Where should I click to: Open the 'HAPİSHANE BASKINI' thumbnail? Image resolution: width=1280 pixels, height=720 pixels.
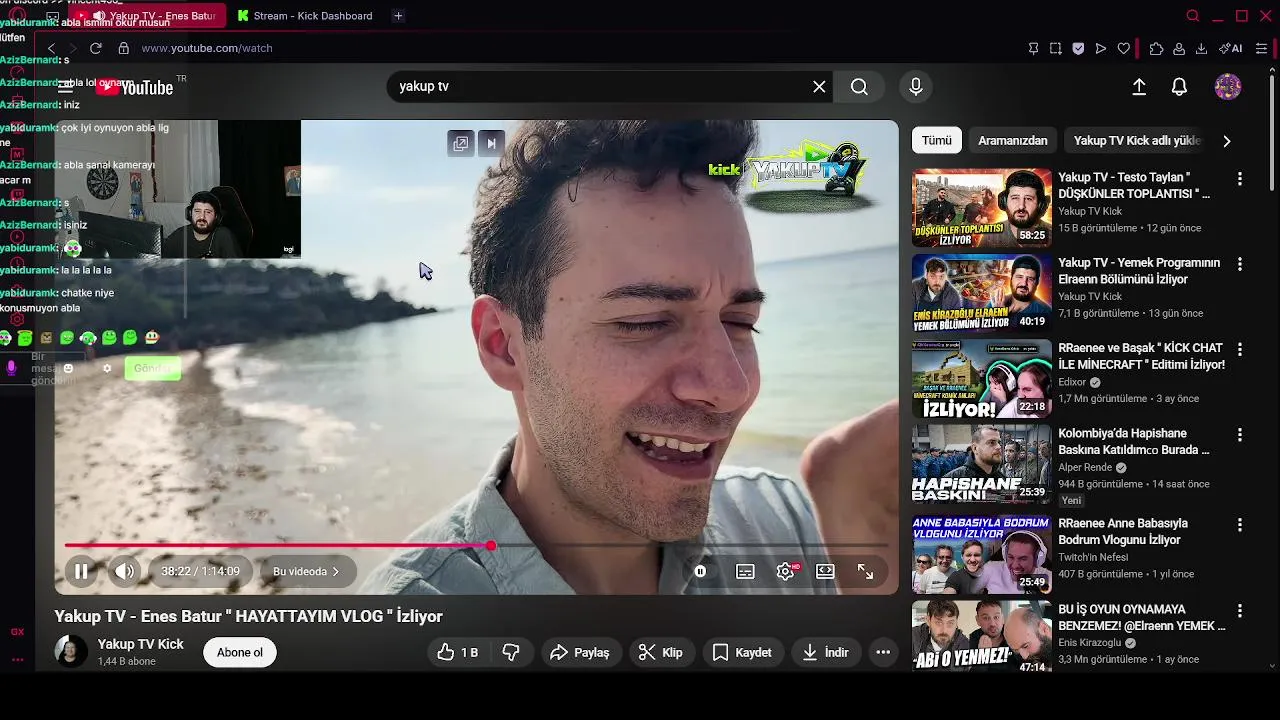[981, 464]
